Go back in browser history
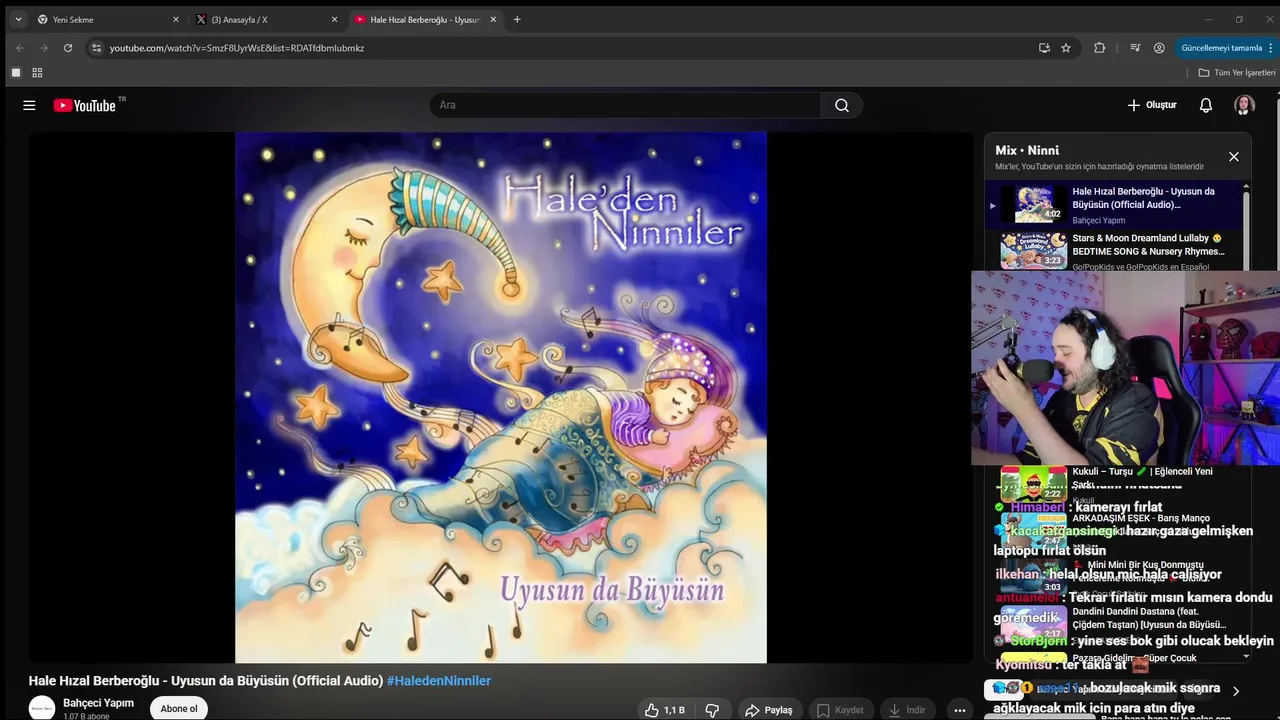 (x=20, y=48)
